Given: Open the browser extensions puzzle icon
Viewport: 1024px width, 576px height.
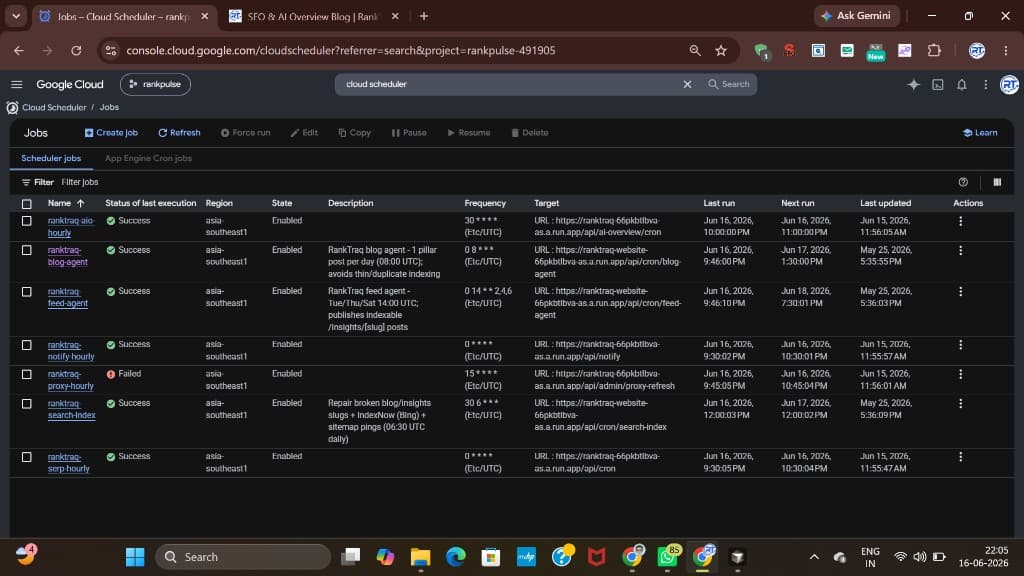Looking at the screenshot, I should [x=934, y=50].
